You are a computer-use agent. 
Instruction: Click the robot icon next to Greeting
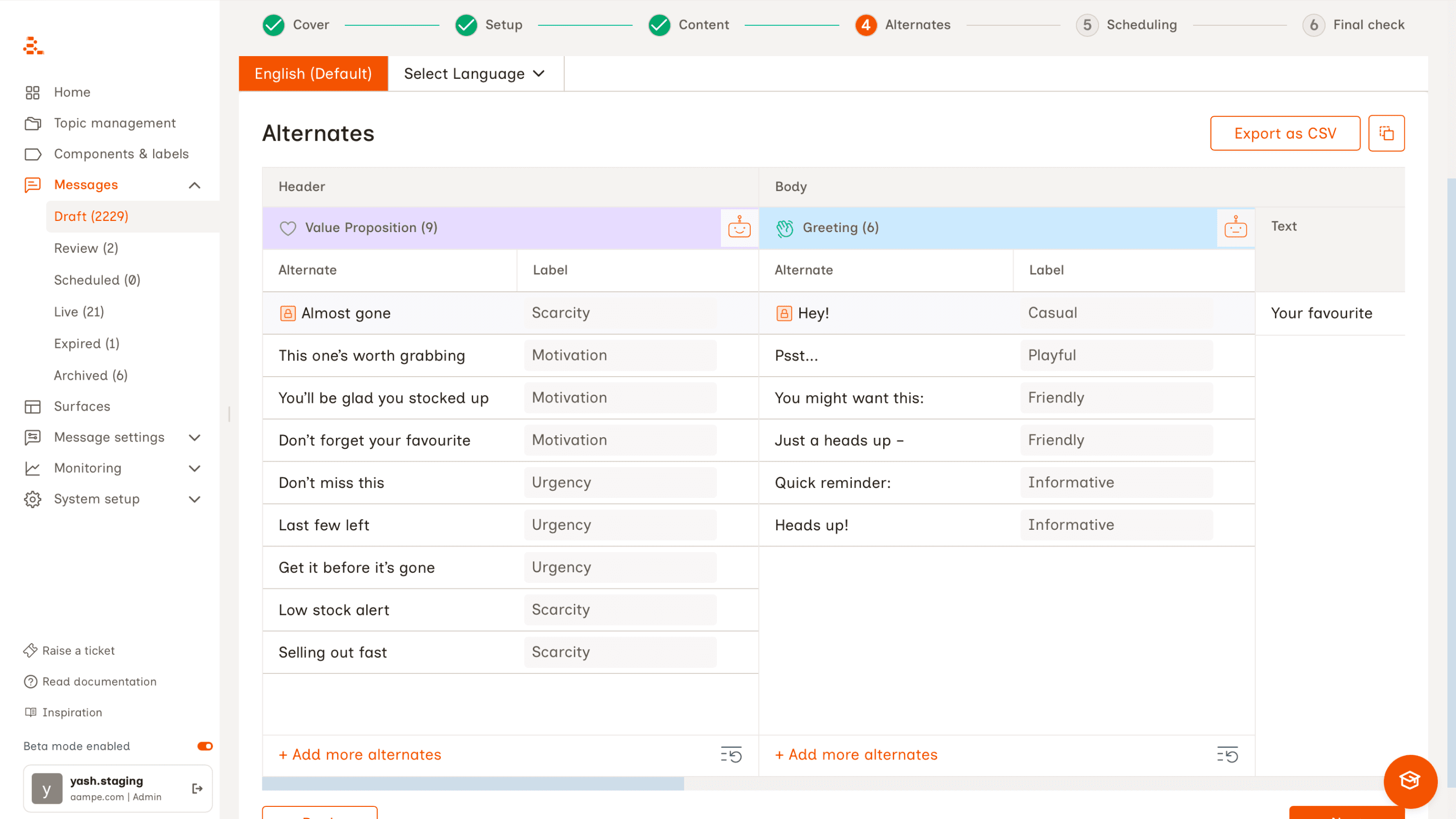(1235, 227)
